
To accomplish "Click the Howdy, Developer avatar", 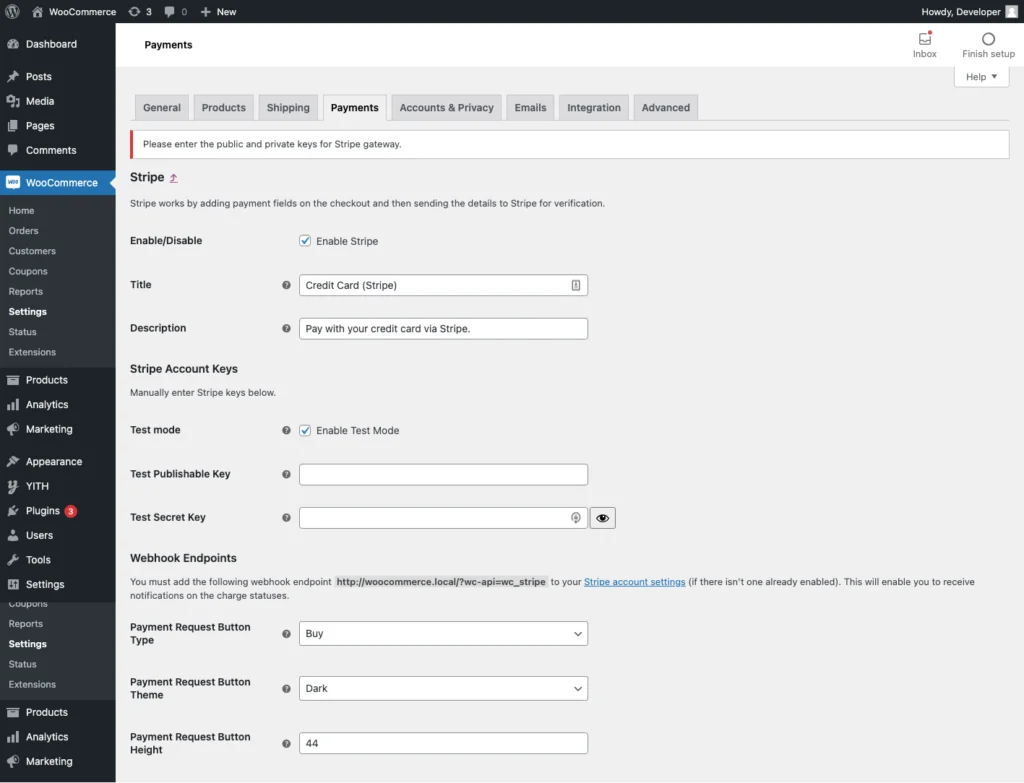I will [1012, 12].
